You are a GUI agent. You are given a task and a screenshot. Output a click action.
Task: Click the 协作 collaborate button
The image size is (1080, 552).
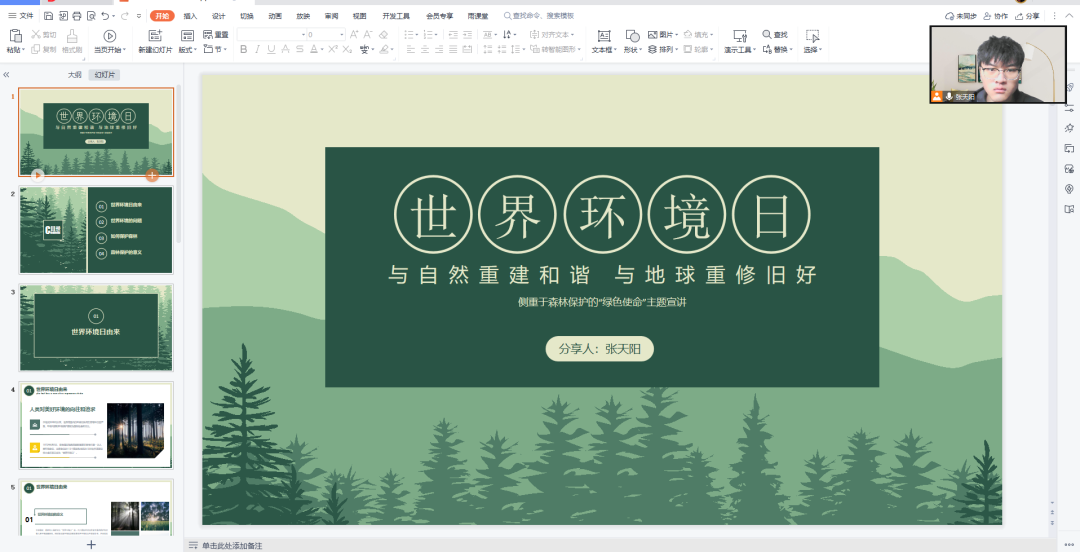point(995,16)
